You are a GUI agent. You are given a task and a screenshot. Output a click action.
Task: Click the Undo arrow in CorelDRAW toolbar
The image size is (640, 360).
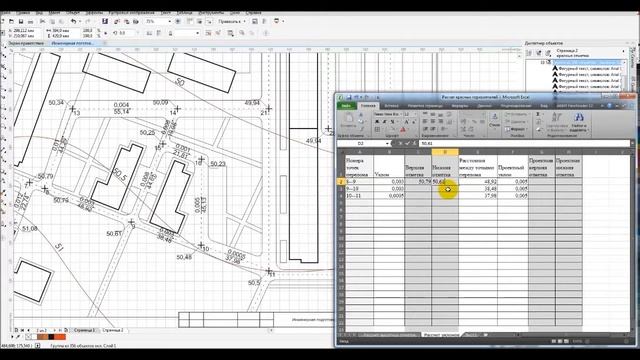point(73,22)
